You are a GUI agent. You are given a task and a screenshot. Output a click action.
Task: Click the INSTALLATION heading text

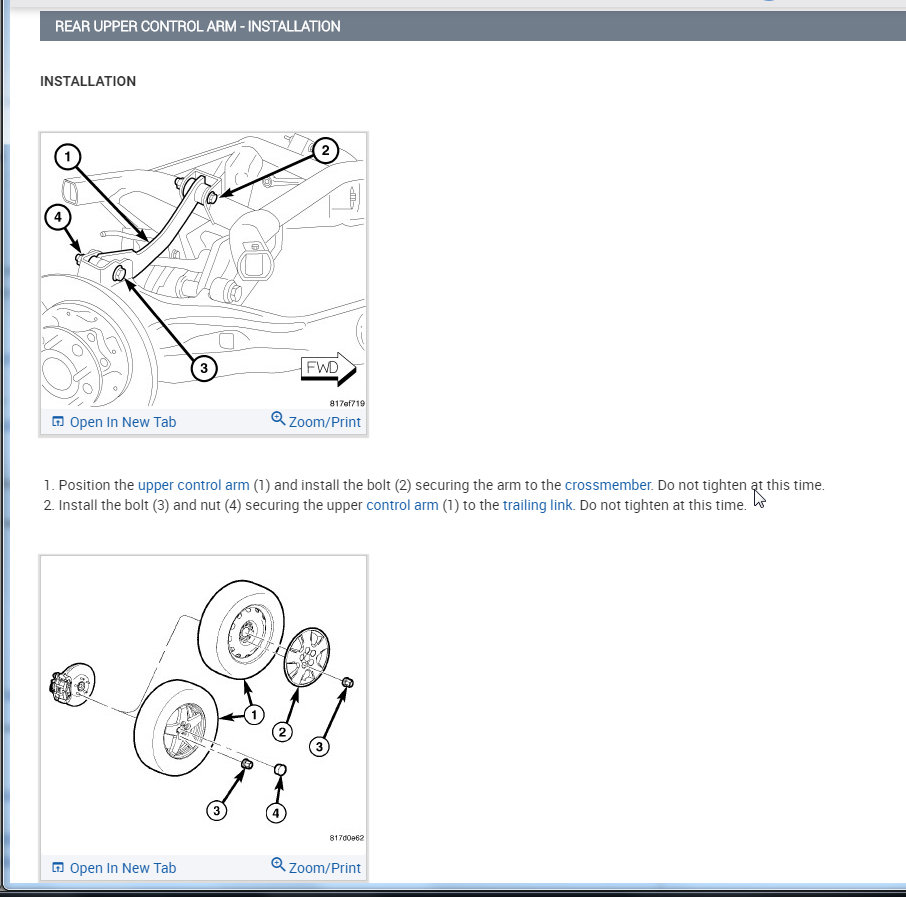(x=88, y=81)
